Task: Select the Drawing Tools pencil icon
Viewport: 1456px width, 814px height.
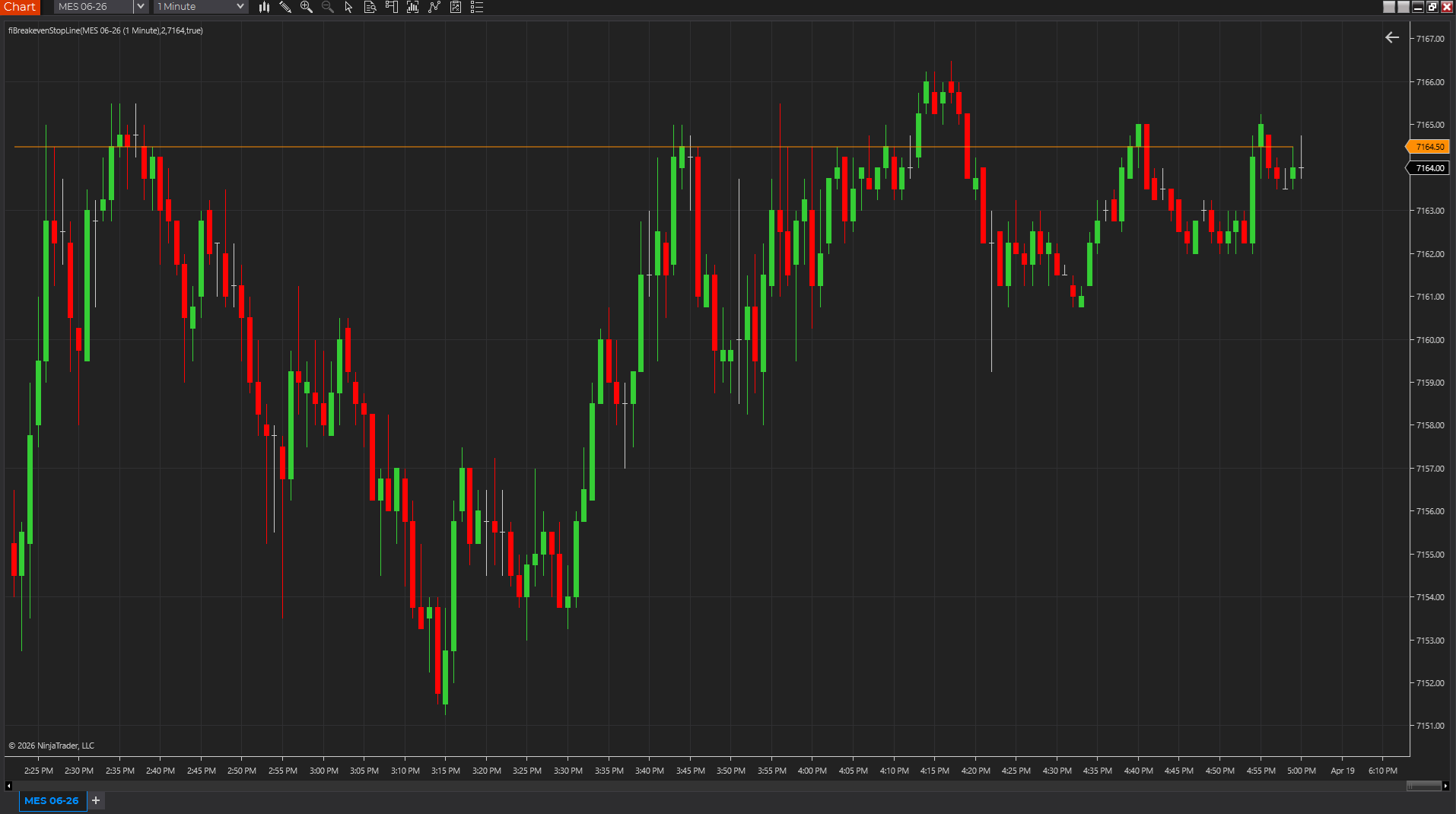Action: (286, 7)
